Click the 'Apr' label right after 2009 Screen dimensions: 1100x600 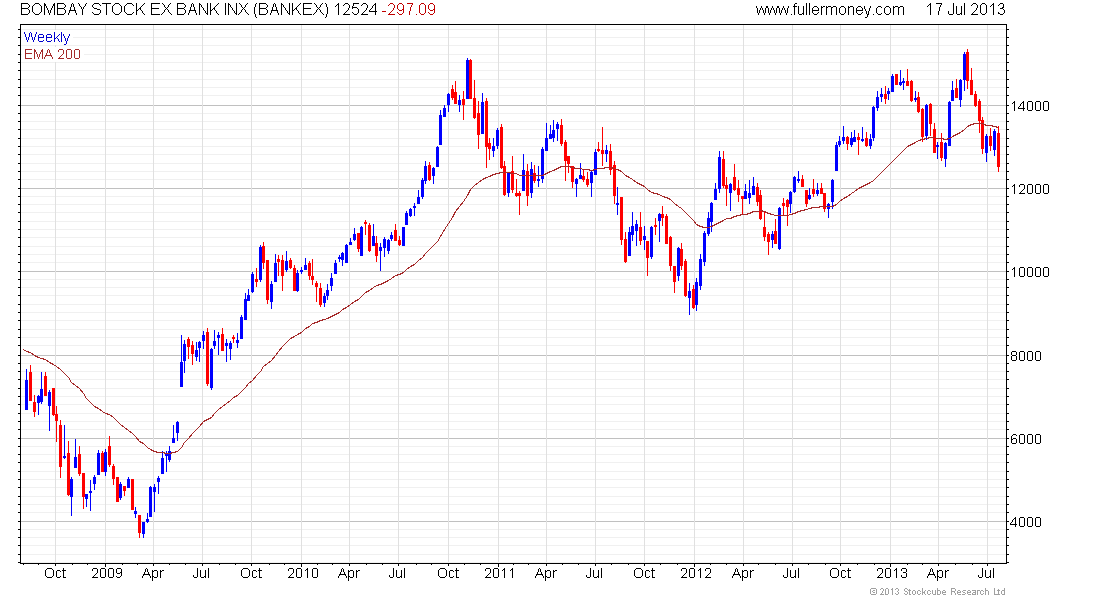[153, 573]
